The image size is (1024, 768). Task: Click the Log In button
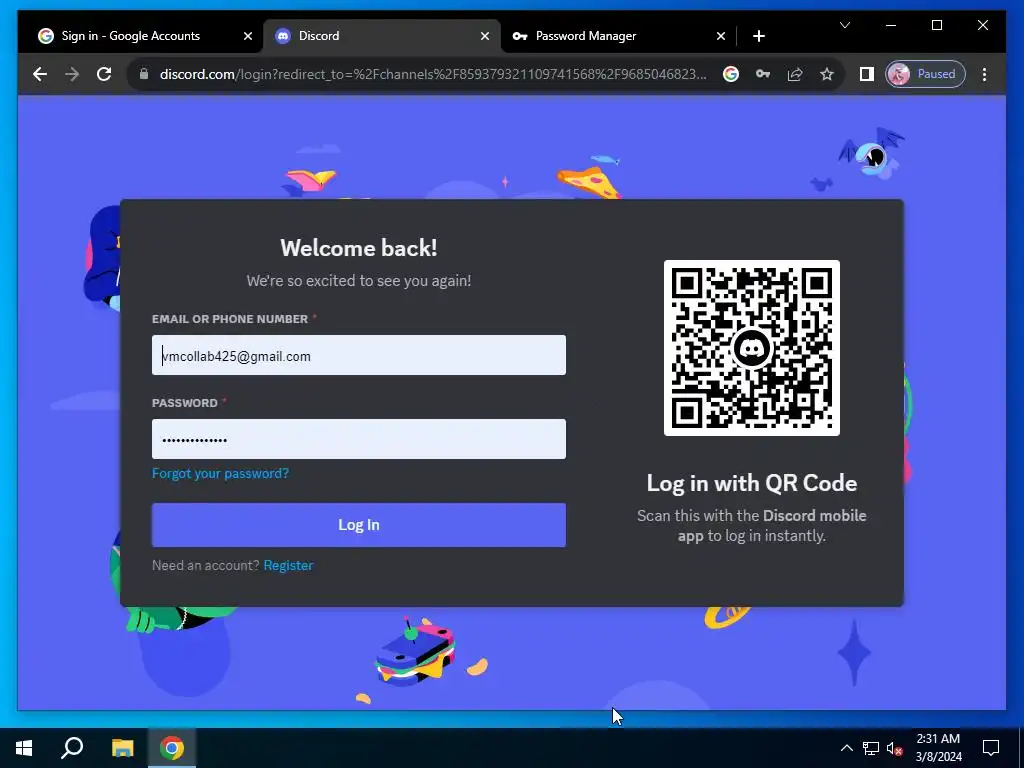coord(359,525)
